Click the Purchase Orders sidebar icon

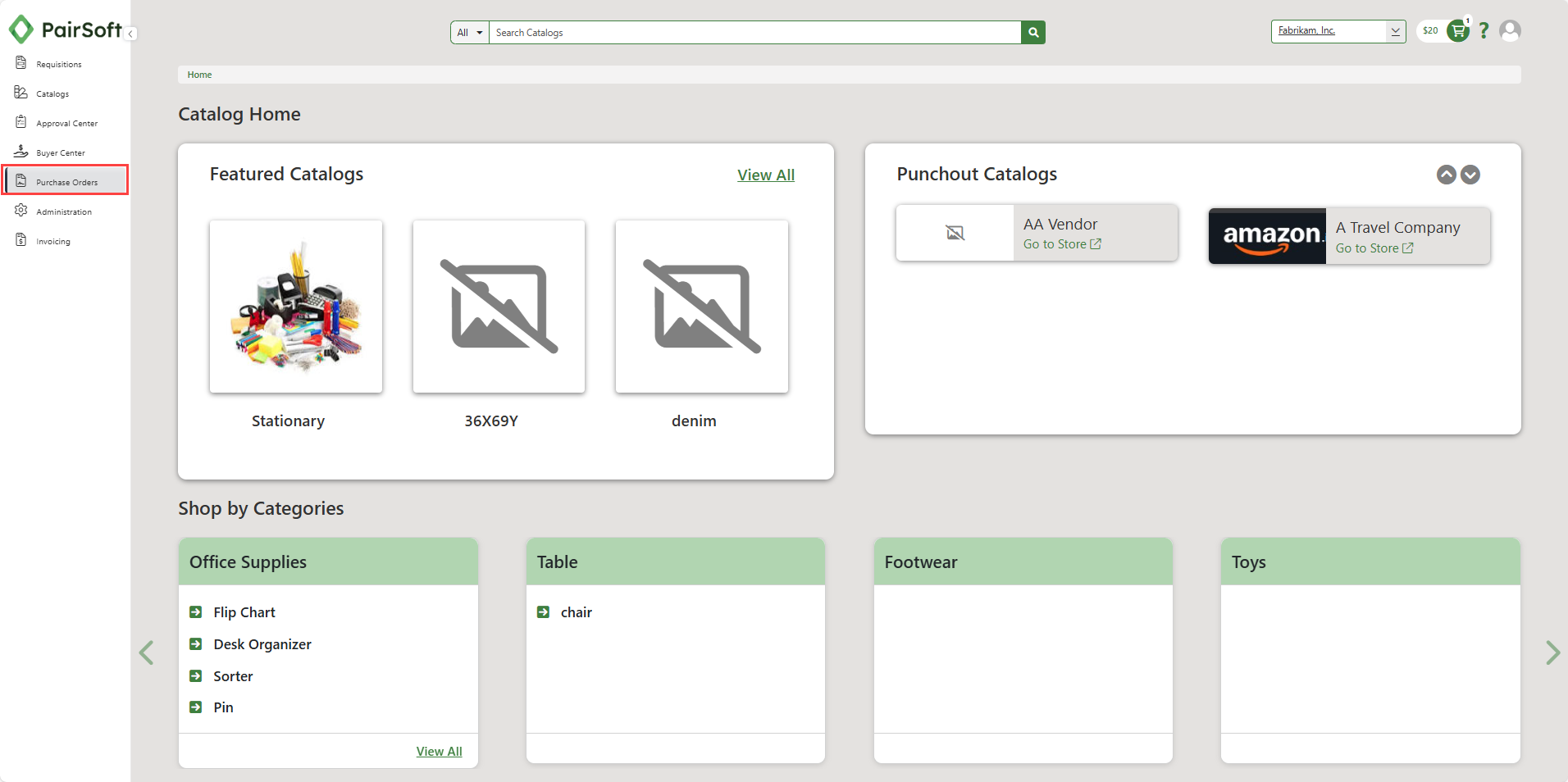pyautogui.click(x=21, y=181)
